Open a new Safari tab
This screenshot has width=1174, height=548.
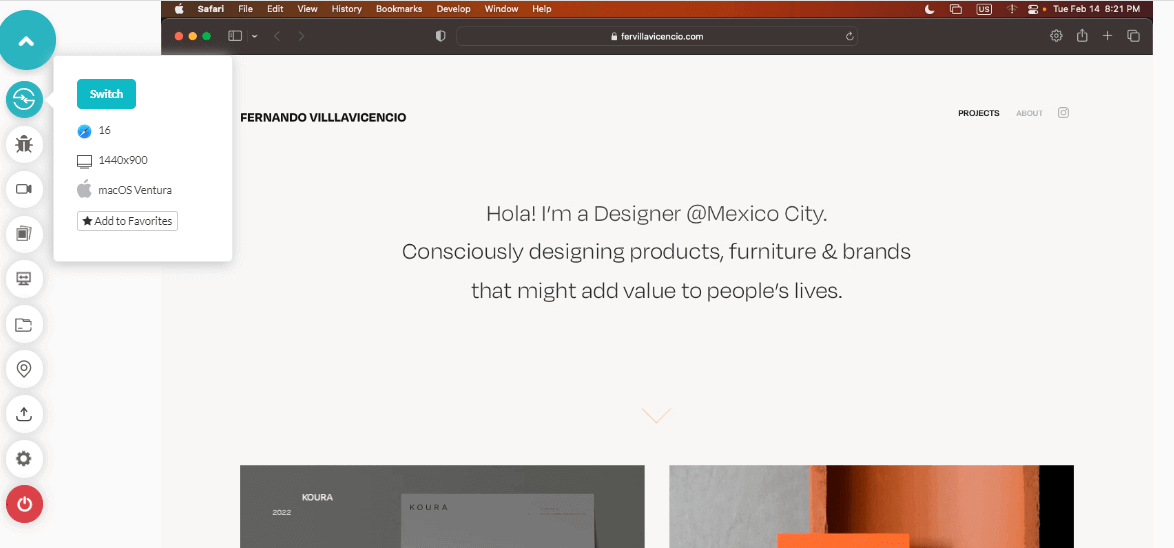click(x=1108, y=36)
